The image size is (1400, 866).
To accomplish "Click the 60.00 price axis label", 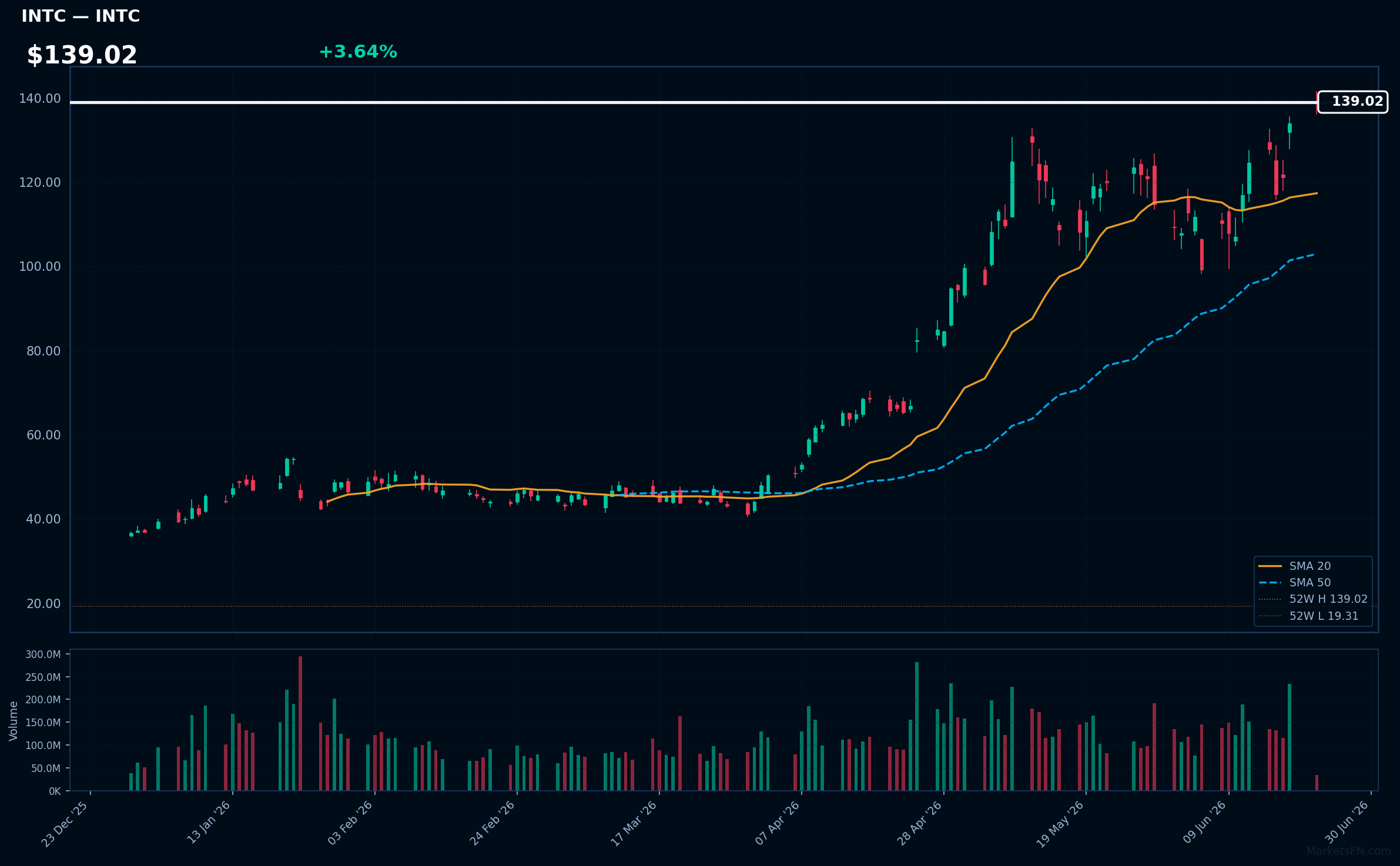I will pyautogui.click(x=43, y=435).
